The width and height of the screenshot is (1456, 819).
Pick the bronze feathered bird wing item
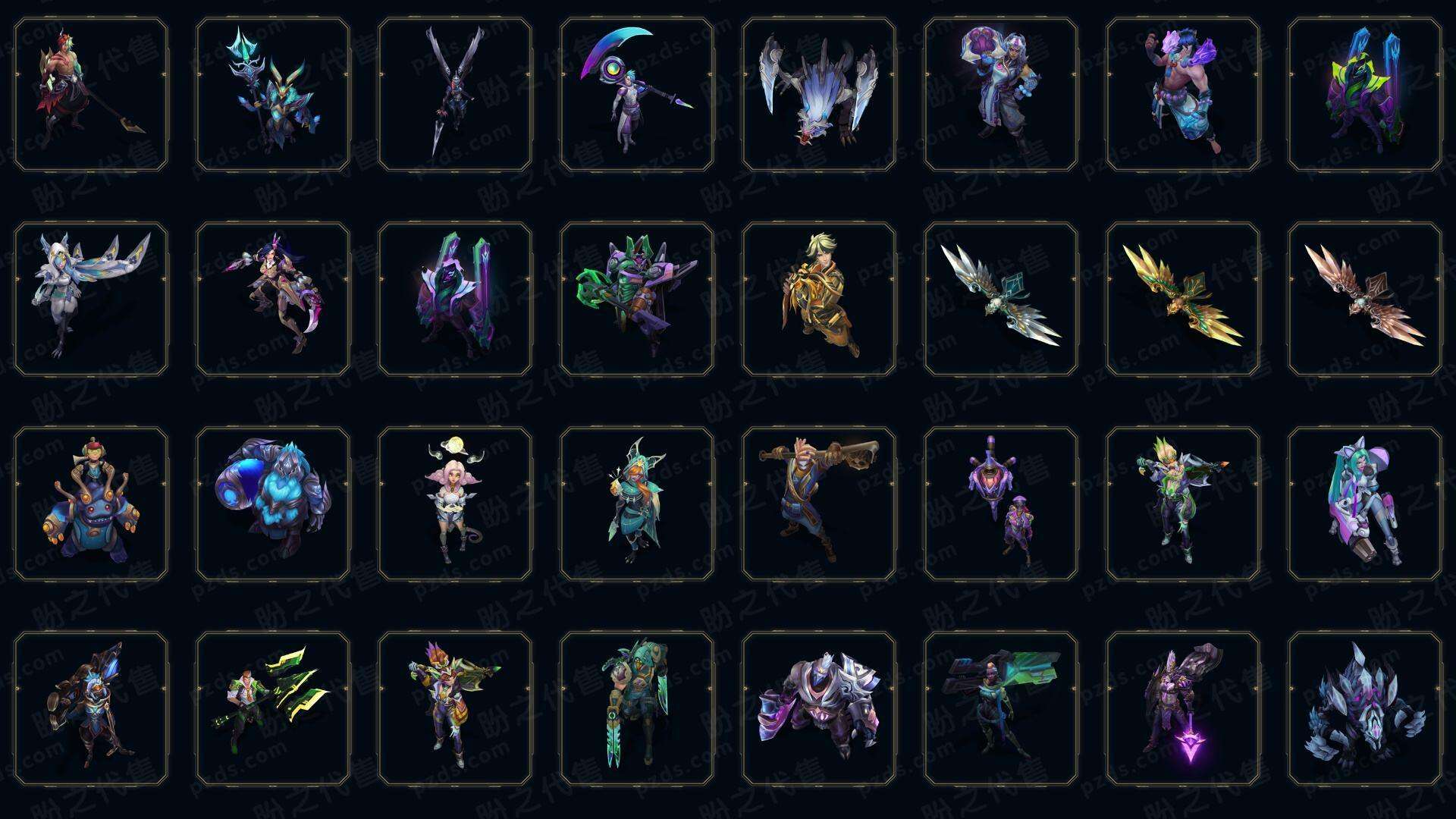(x=1365, y=299)
